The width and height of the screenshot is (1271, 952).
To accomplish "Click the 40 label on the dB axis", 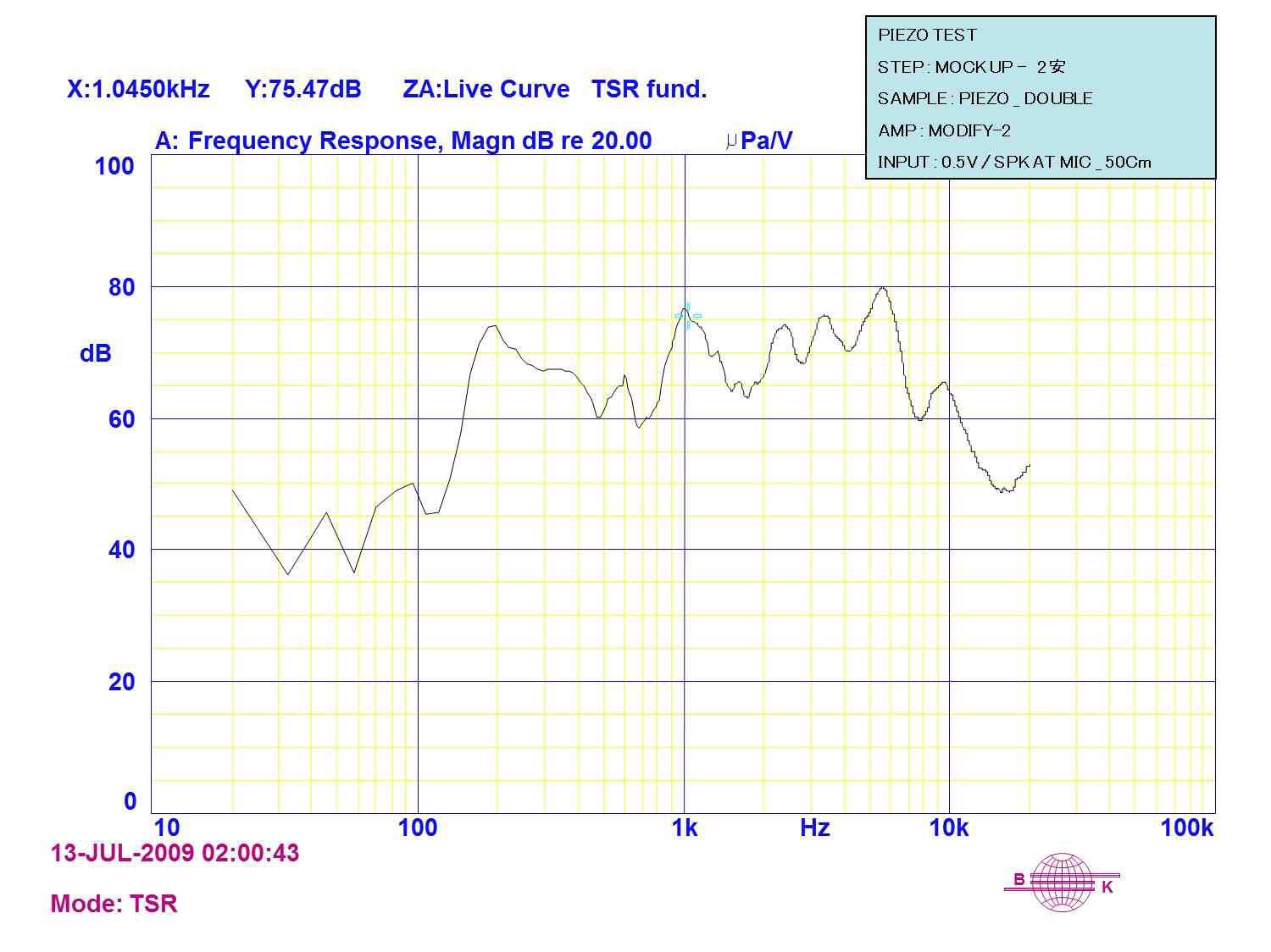I will click(x=121, y=551).
